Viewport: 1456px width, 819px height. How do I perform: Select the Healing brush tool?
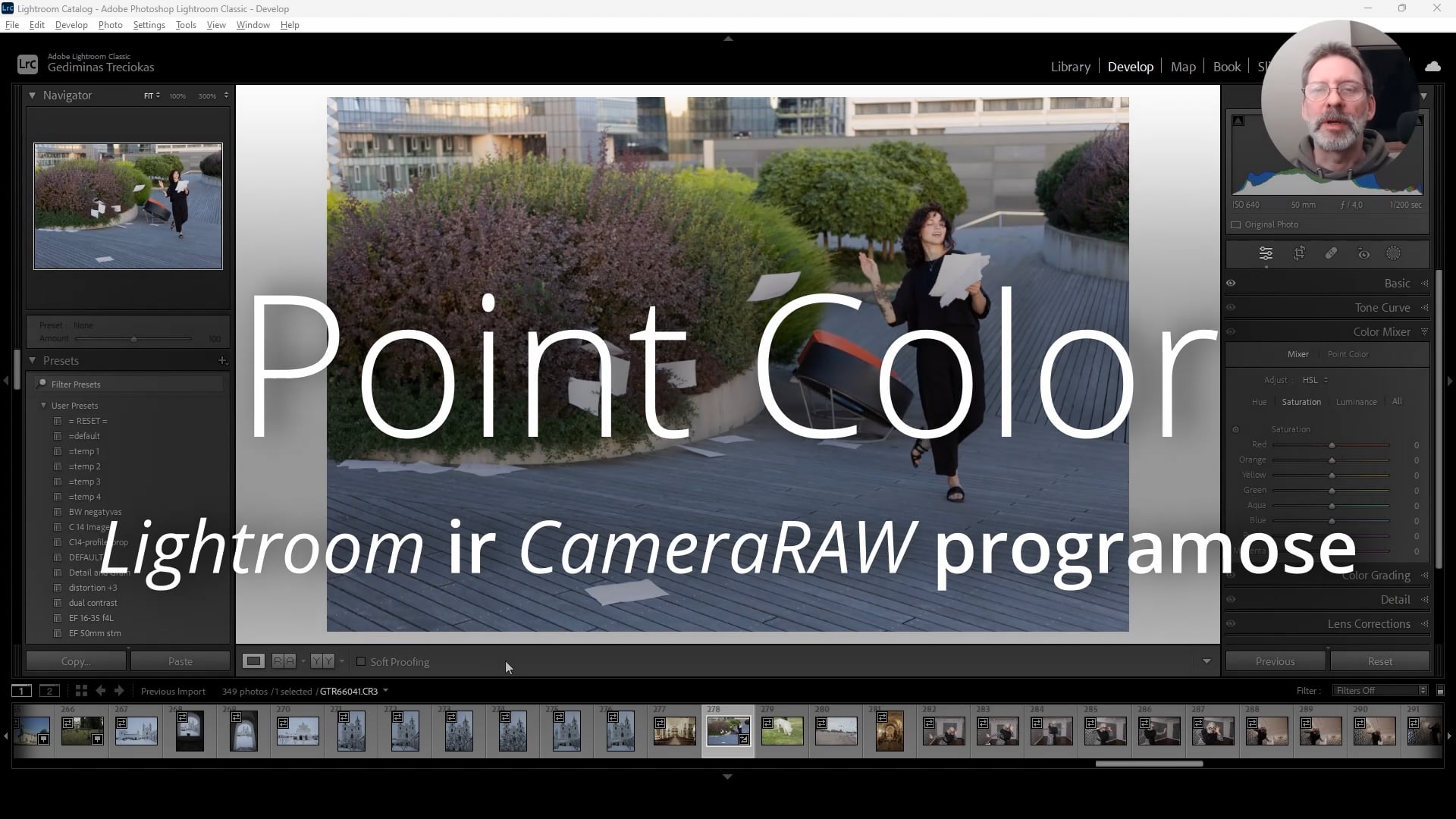tap(1331, 253)
